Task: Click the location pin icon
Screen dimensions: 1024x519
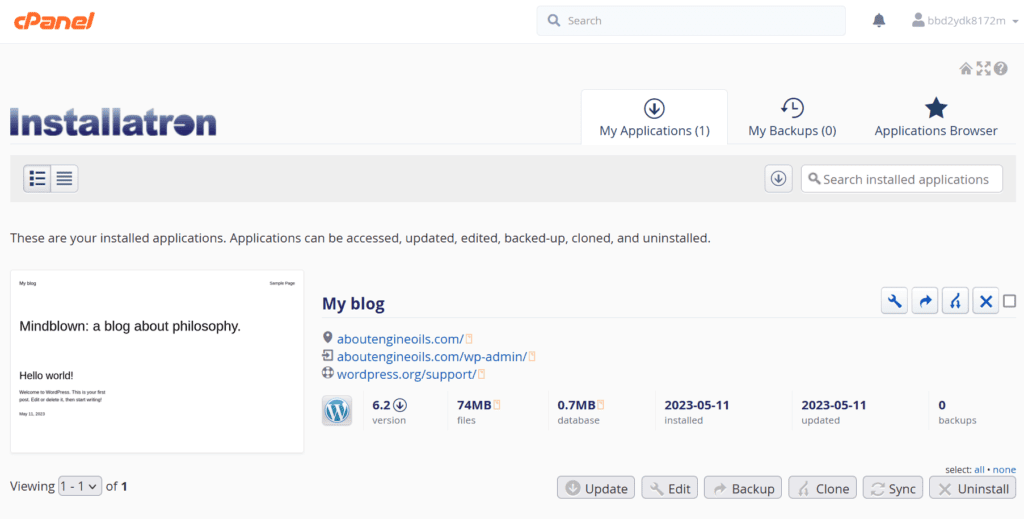Action: click(328, 338)
